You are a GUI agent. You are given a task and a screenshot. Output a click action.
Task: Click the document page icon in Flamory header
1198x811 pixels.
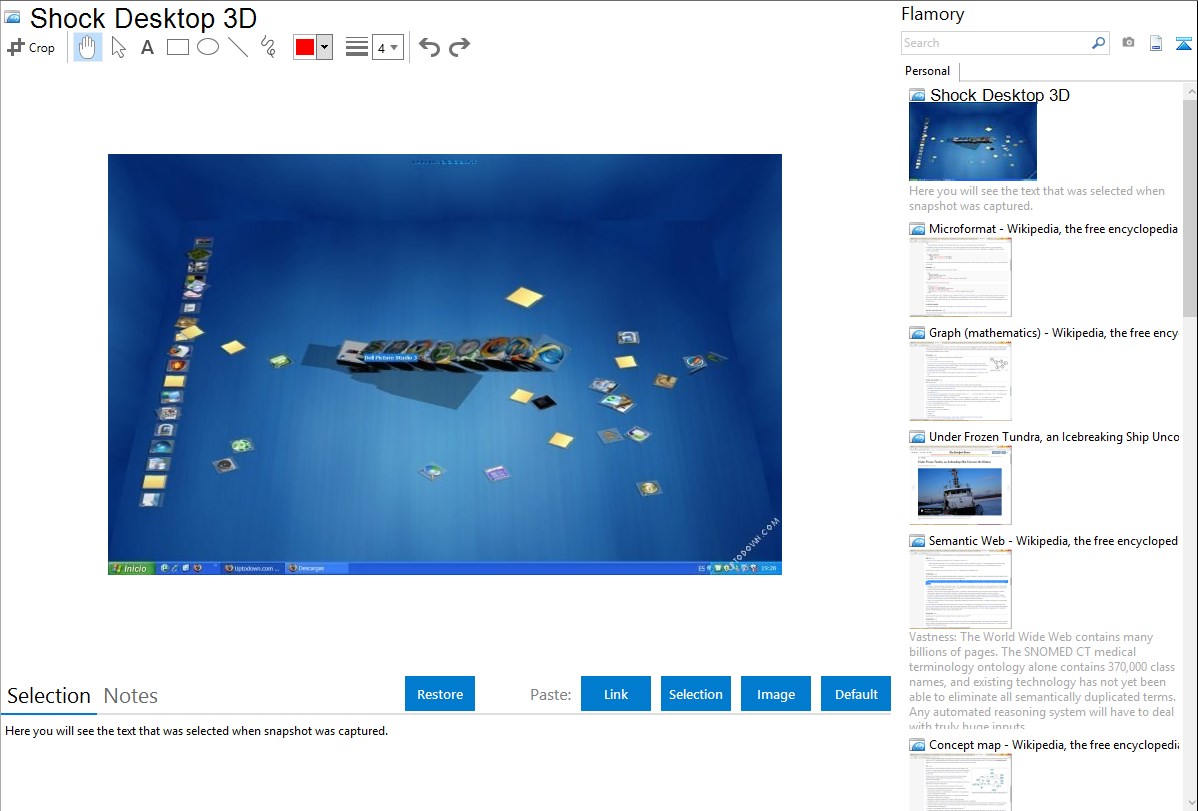pos(1156,43)
